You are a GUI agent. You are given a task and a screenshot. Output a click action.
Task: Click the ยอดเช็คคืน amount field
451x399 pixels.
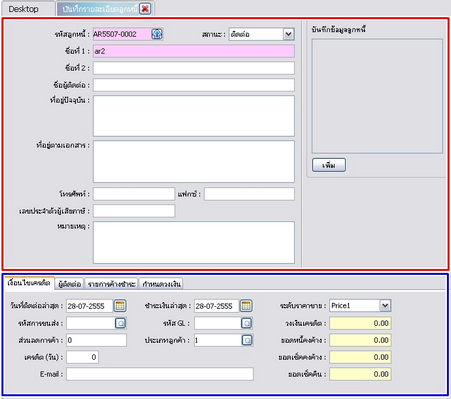tap(360, 374)
